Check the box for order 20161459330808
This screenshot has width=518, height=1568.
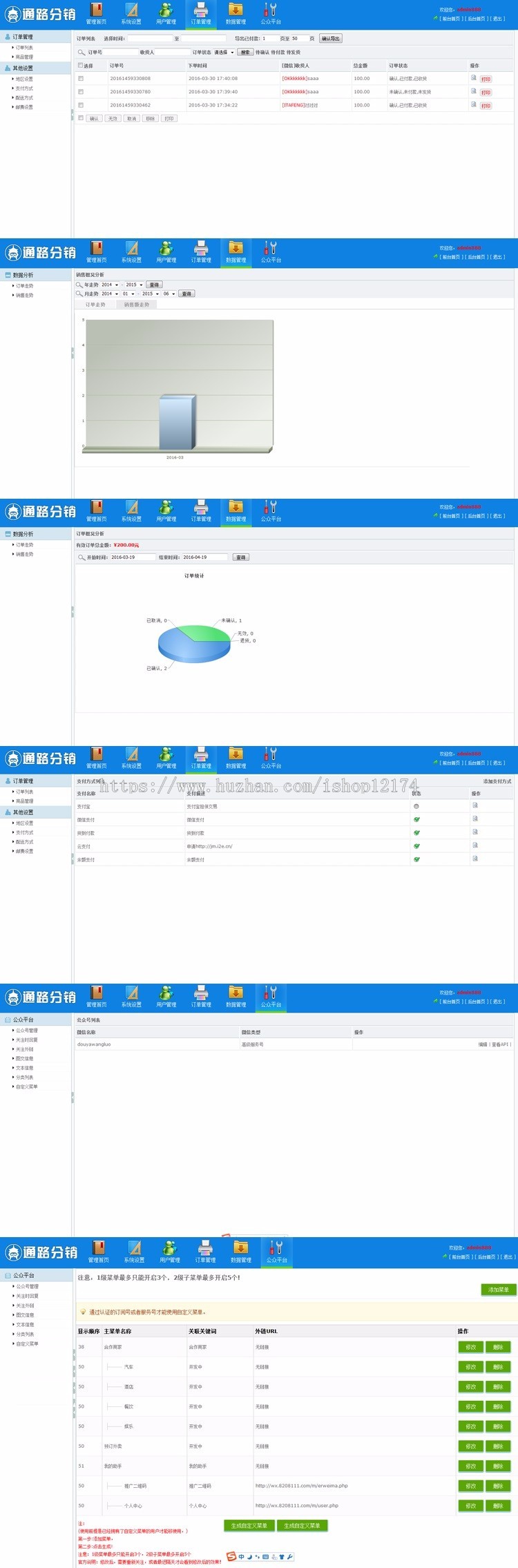pos(81,79)
